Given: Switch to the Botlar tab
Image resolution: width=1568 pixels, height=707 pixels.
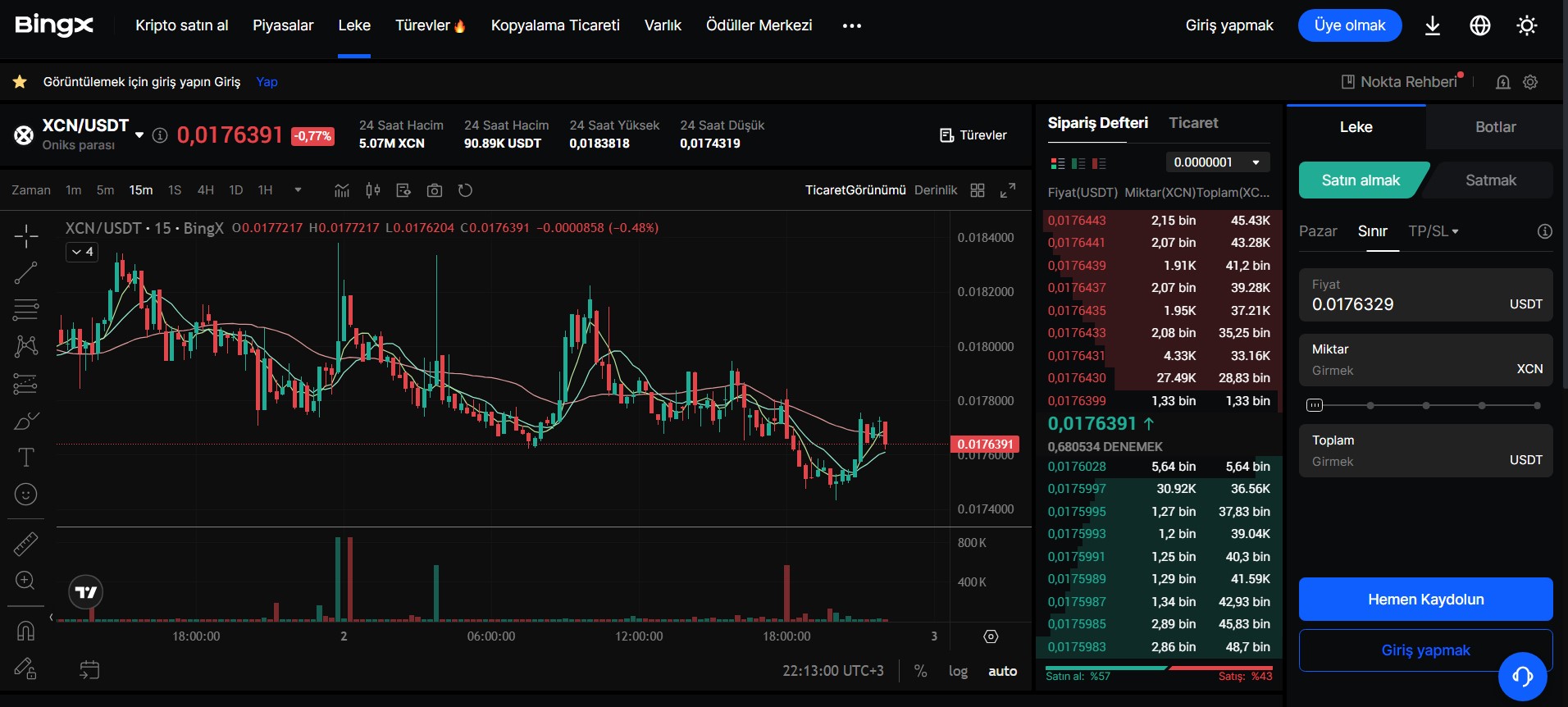Looking at the screenshot, I should pos(1496,127).
